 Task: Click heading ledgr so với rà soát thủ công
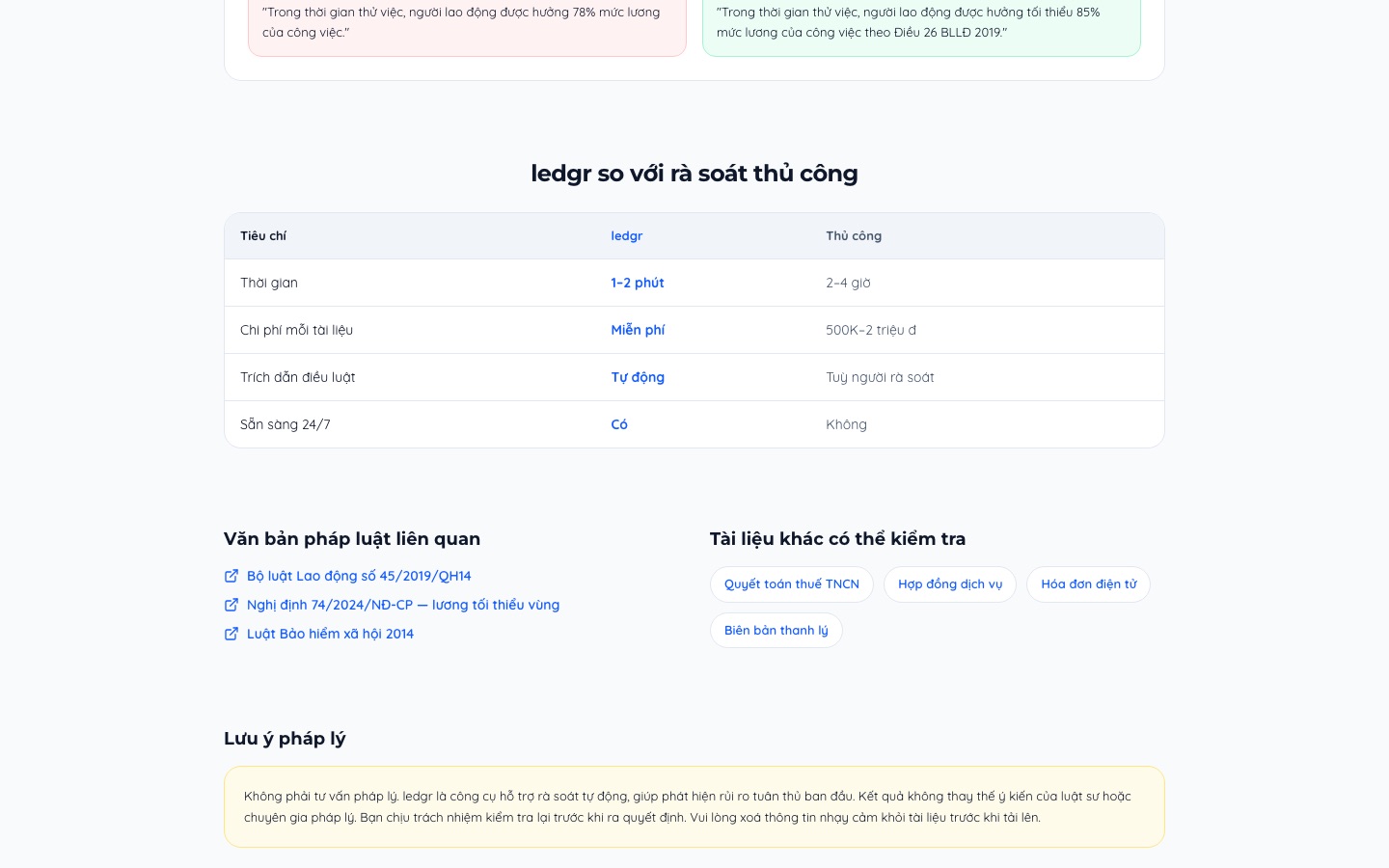(694, 174)
